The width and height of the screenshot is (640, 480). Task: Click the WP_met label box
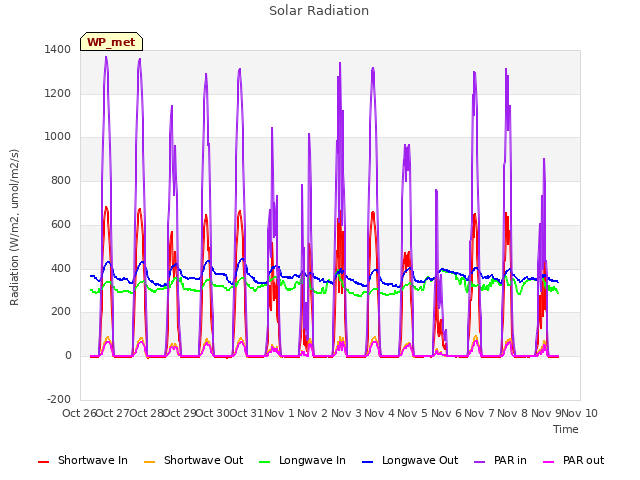111,42
